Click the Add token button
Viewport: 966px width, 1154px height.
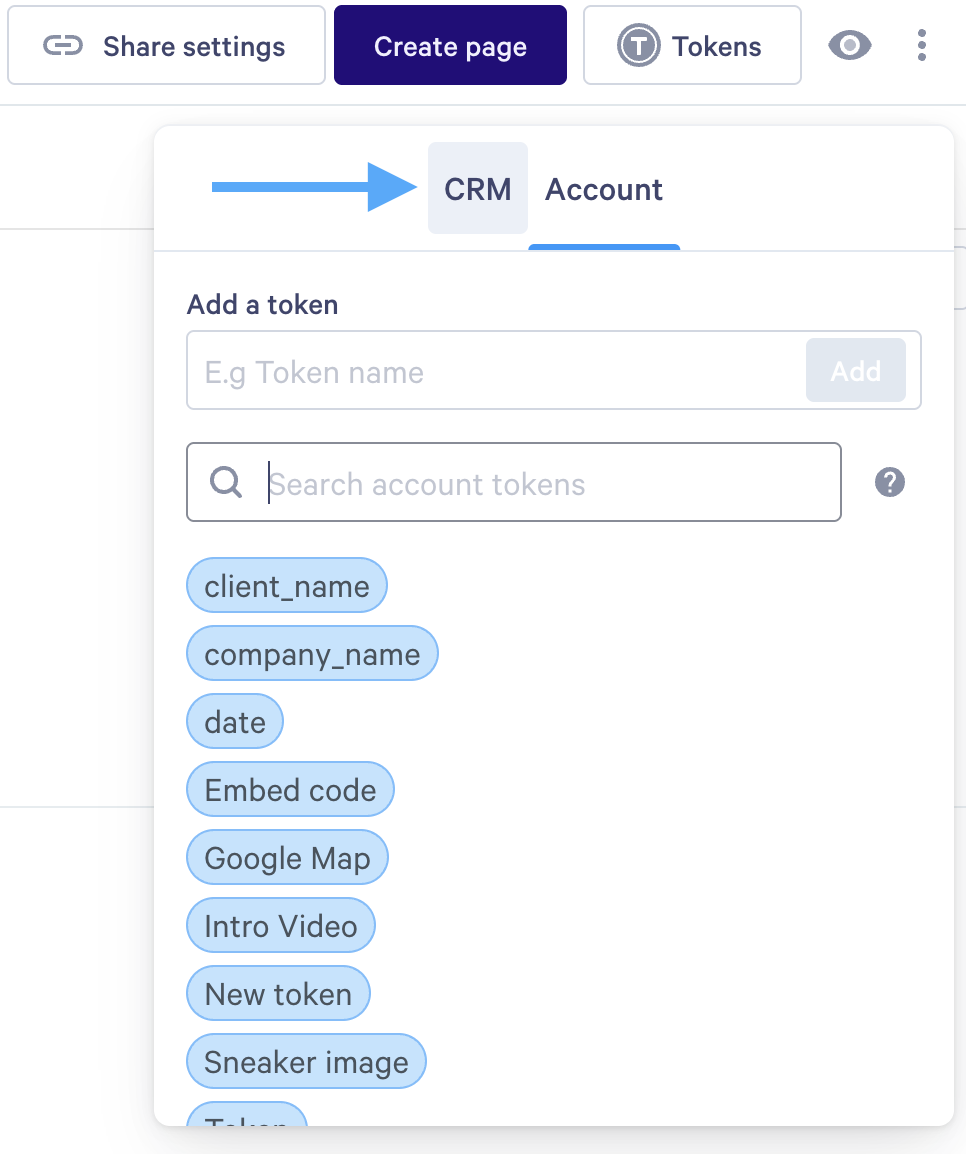click(x=855, y=371)
